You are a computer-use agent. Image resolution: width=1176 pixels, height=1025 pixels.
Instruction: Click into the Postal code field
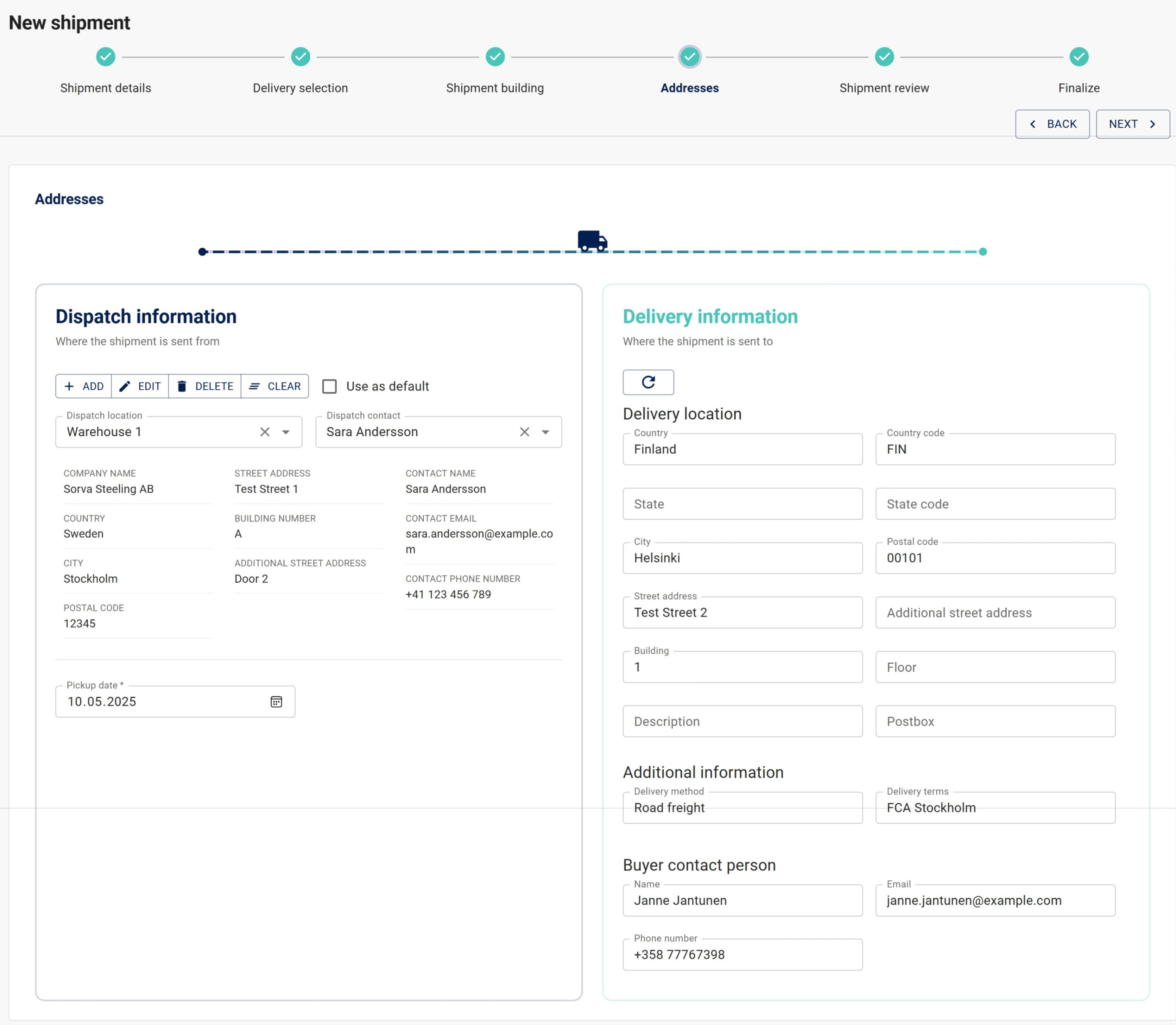995,558
